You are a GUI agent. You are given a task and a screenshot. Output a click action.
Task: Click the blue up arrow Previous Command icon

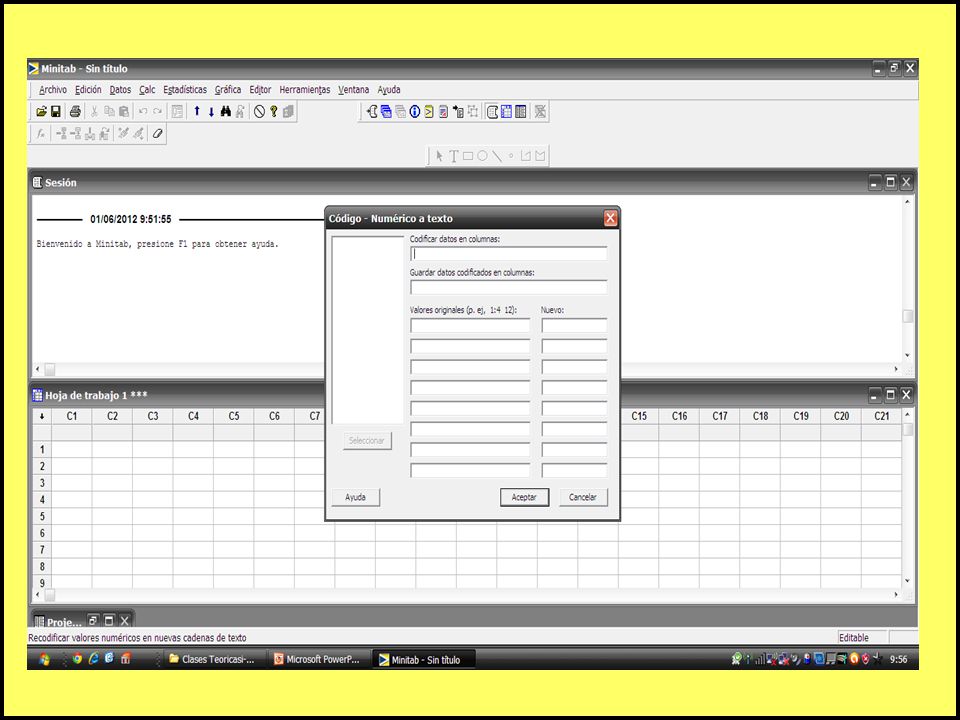tap(197, 111)
